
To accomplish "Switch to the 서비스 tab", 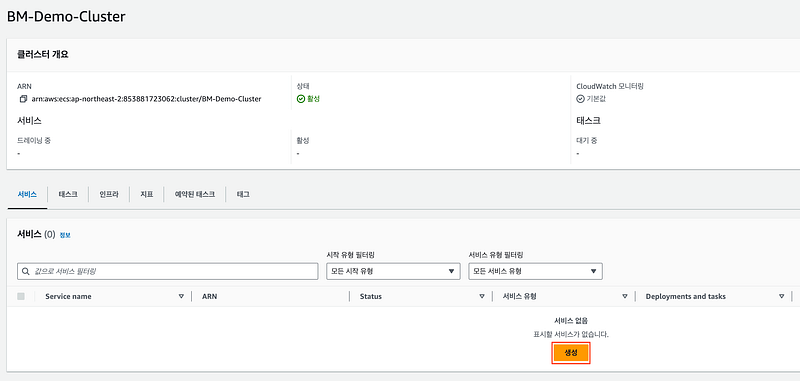I will point(27,194).
